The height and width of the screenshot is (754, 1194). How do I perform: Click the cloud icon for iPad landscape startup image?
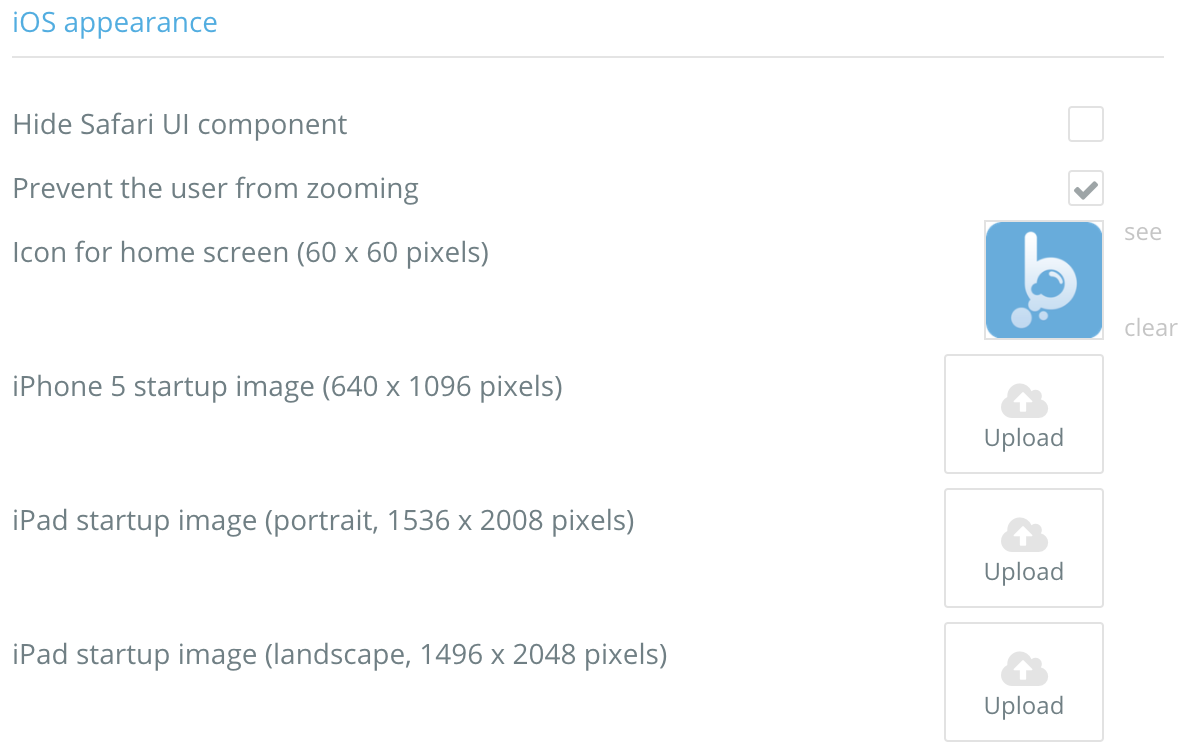pos(1024,670)
